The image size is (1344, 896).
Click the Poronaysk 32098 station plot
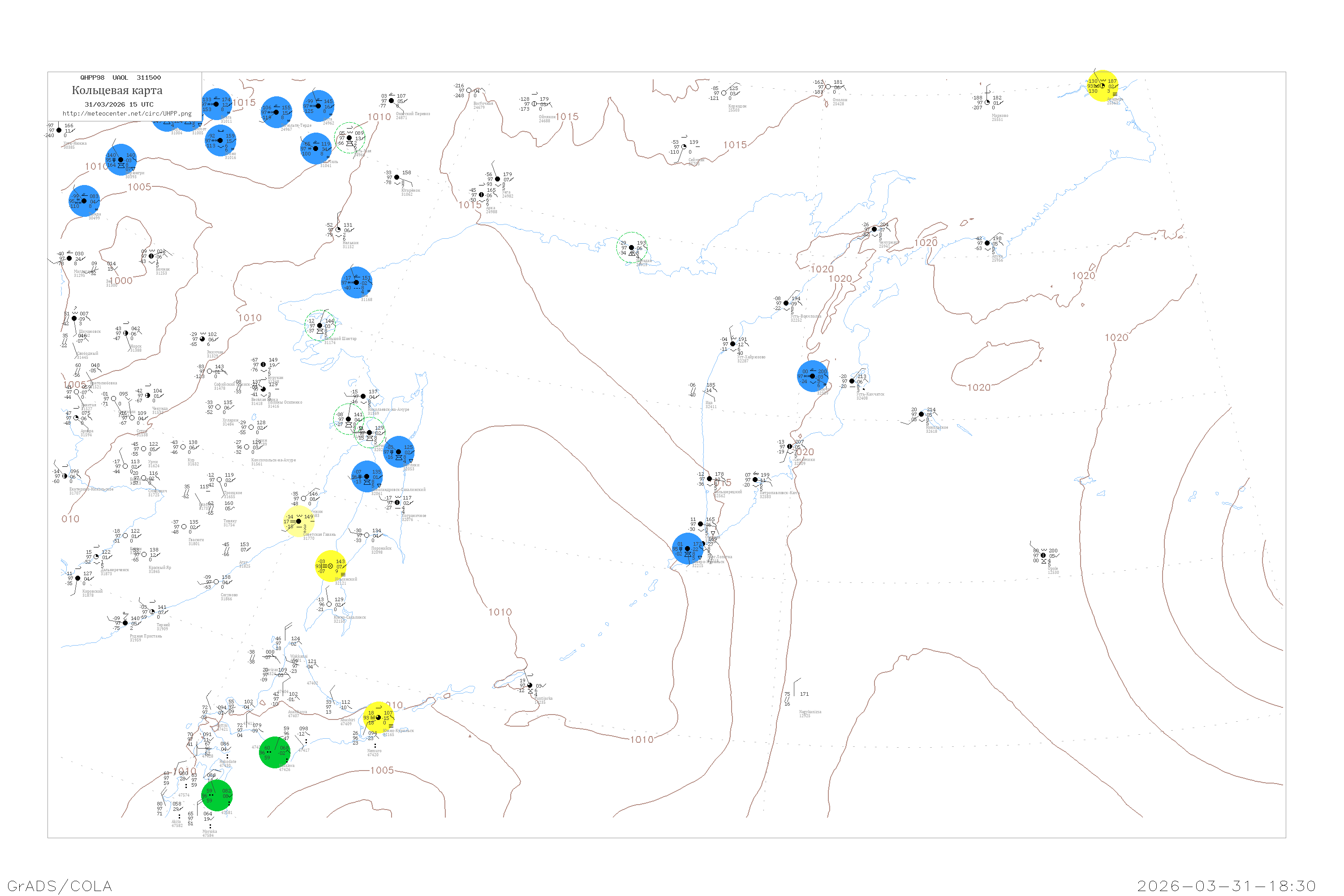click(366, 535)
